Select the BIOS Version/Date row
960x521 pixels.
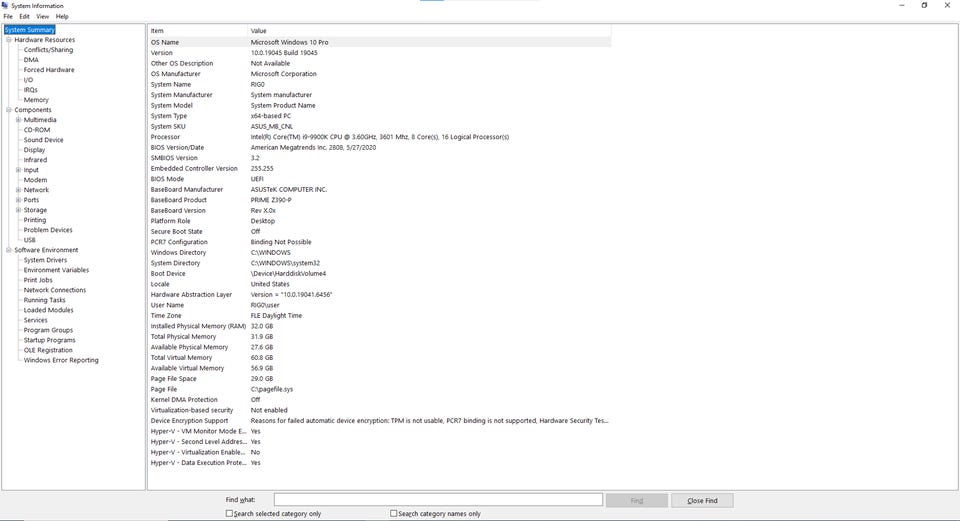click(380, 148)
